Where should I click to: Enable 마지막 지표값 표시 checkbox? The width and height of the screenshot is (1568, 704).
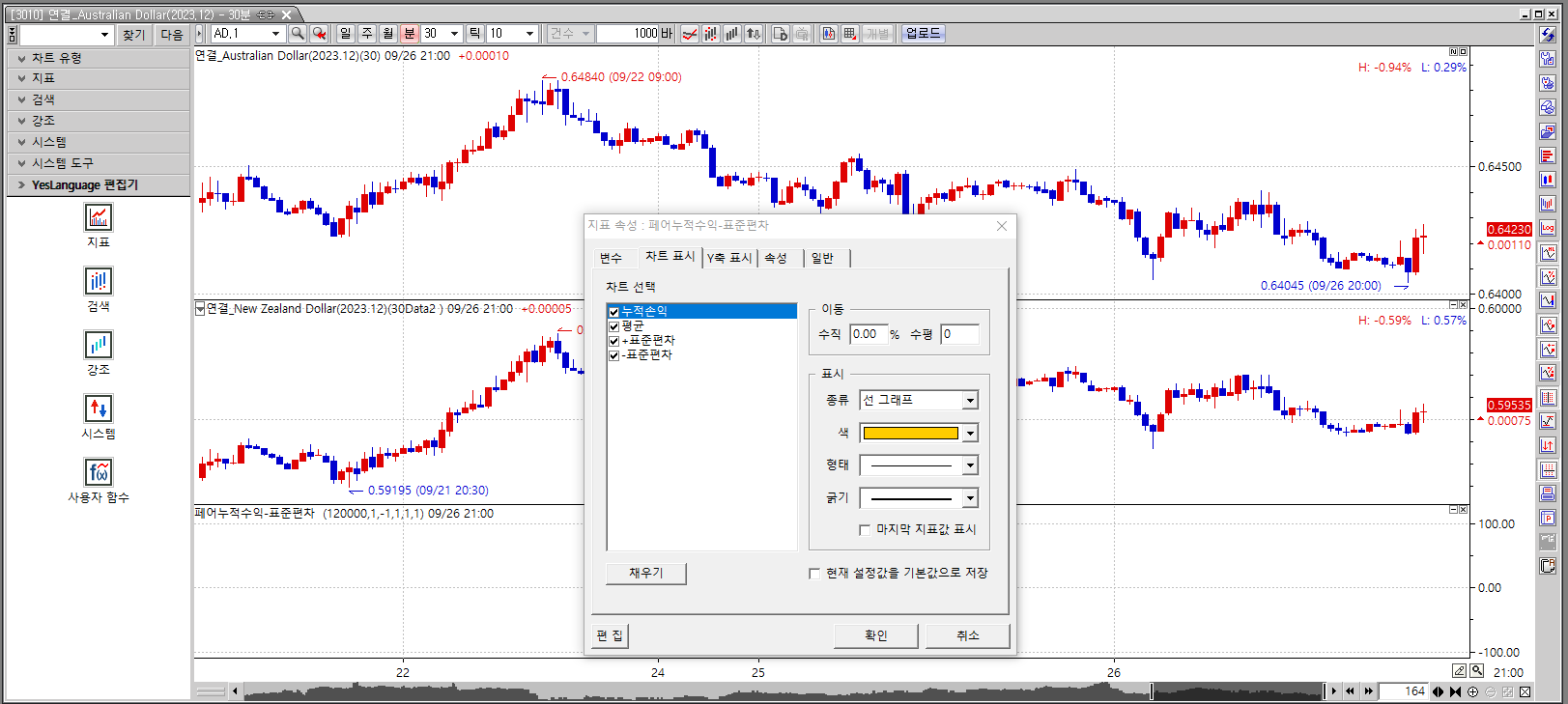pos(865,529)
